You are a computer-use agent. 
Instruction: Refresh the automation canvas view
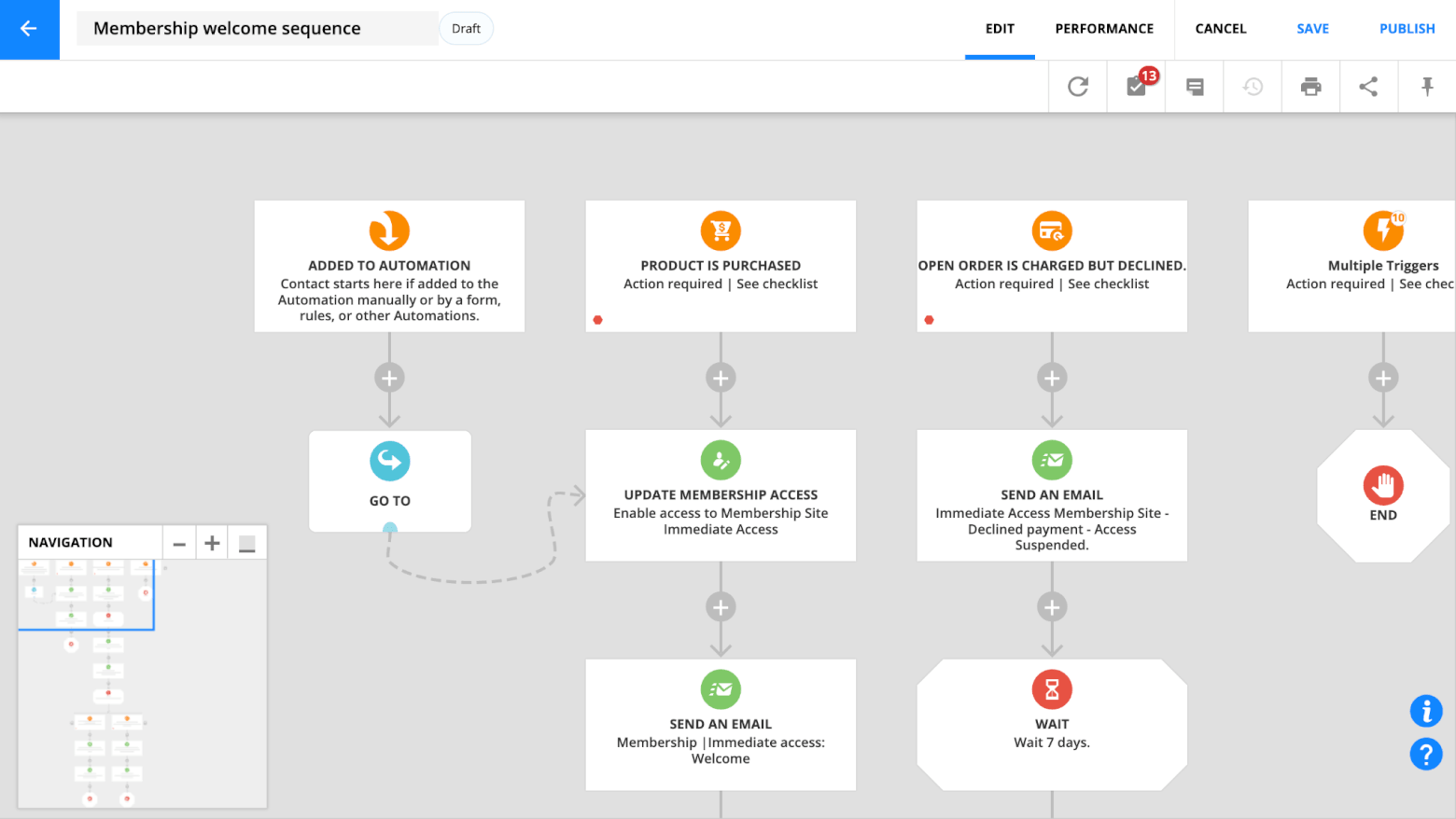coord(1078,86)
